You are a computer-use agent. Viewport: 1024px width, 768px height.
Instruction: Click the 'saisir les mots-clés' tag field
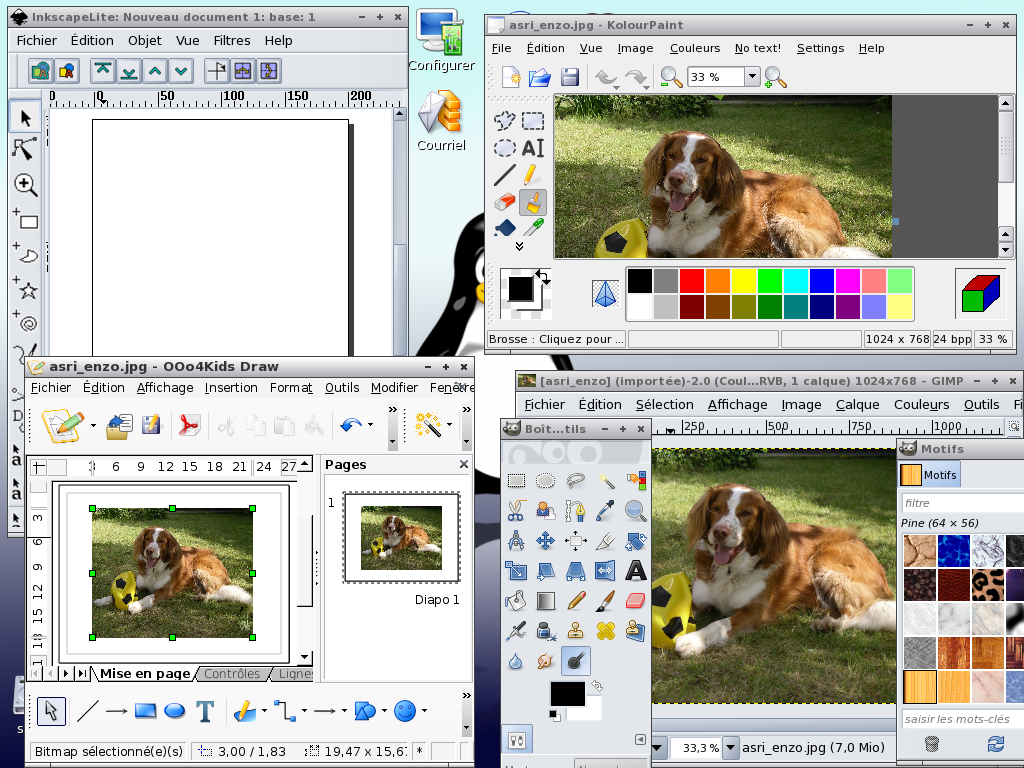963,719
